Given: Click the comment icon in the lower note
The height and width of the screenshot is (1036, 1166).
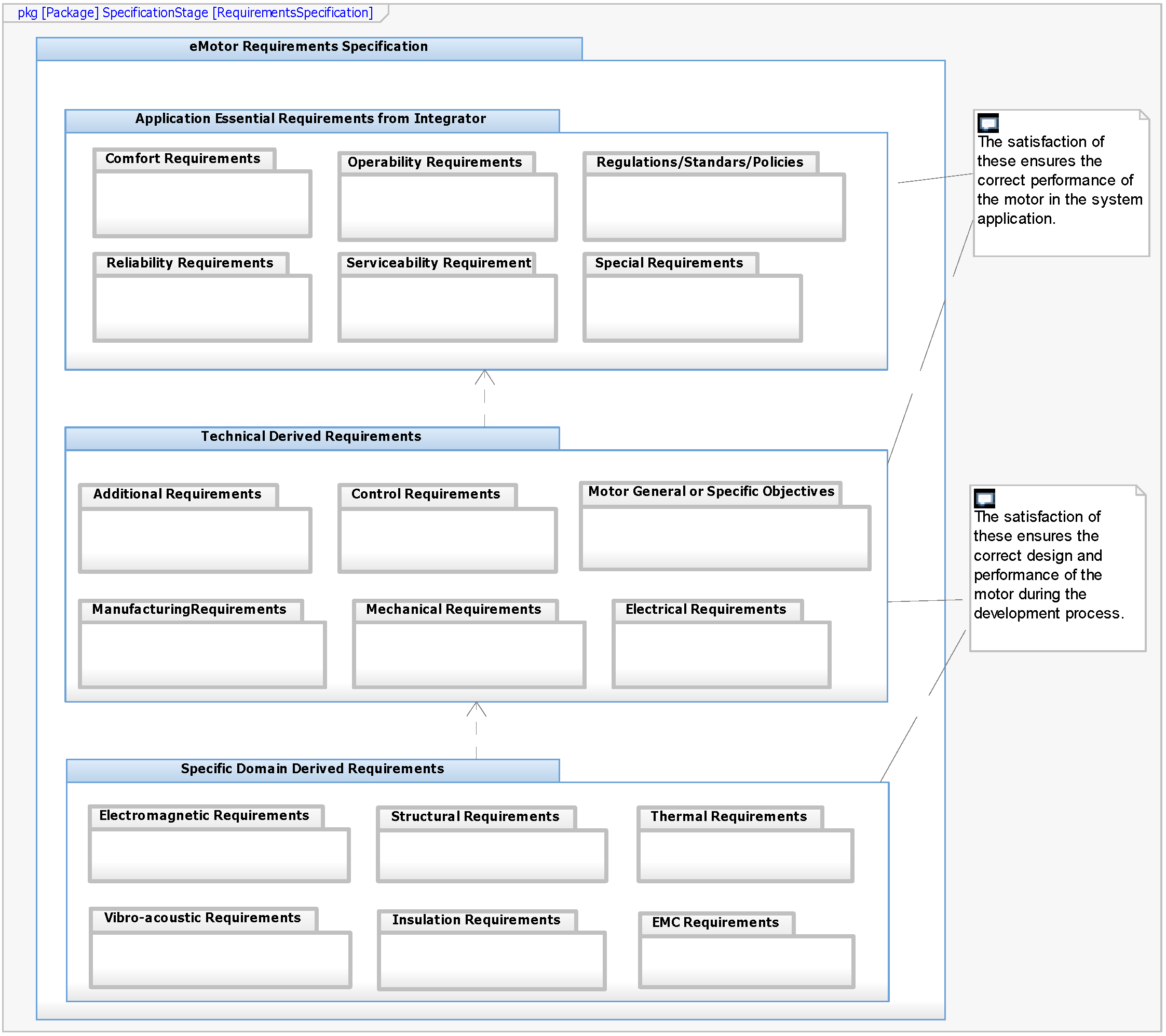Looking at the screenshot, I should pos(984,498).
